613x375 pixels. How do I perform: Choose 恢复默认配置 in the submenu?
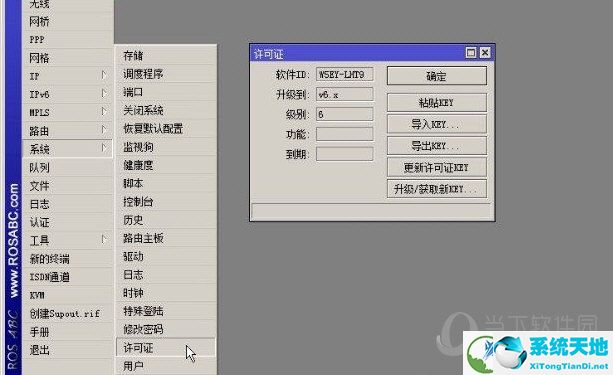[x=166, y=129]
